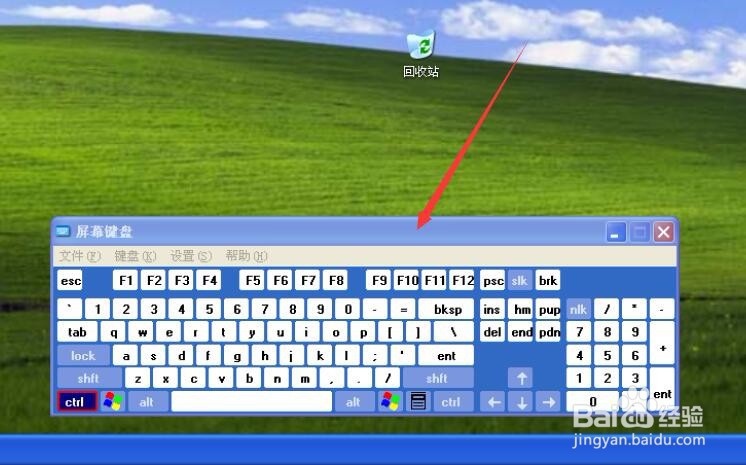The image size is (746, 465).
Task: Click the number 5 key in top row
Action: [x=208, y=309]
